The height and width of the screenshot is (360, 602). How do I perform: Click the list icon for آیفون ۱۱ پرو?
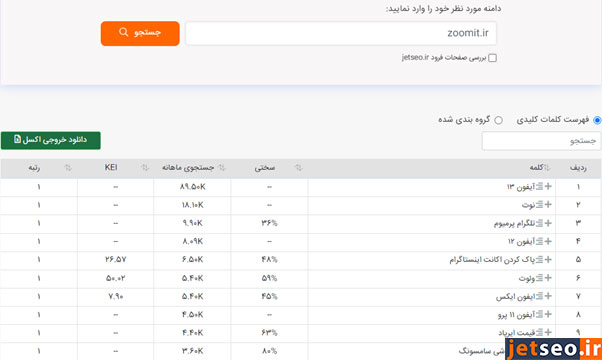539,314
